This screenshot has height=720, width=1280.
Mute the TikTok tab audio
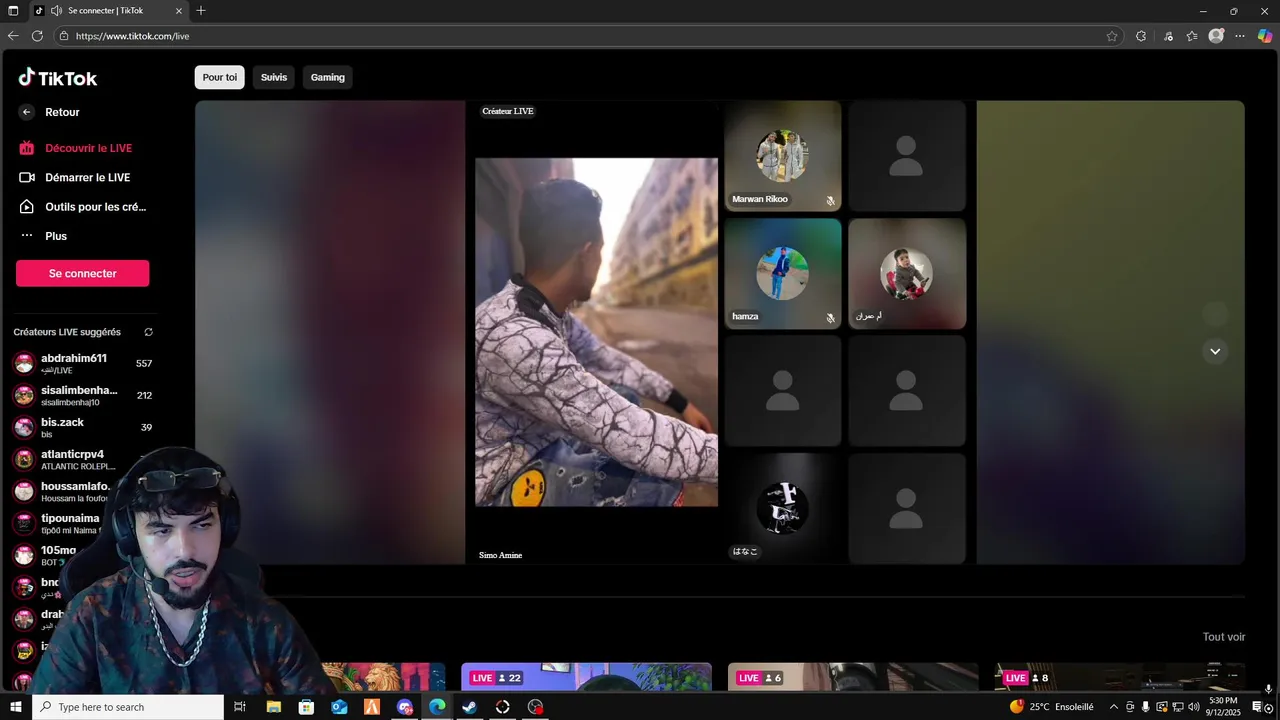[x=56, y=11]
